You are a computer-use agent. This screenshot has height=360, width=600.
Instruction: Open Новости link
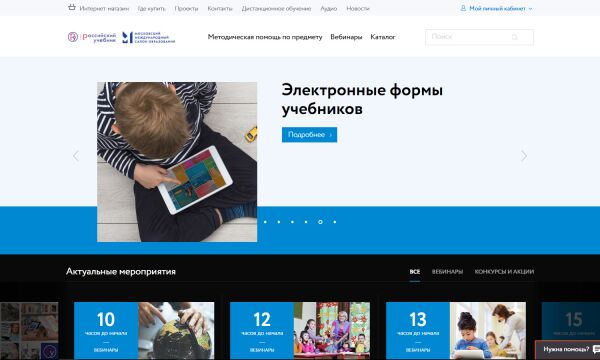(x=358, y=8)
